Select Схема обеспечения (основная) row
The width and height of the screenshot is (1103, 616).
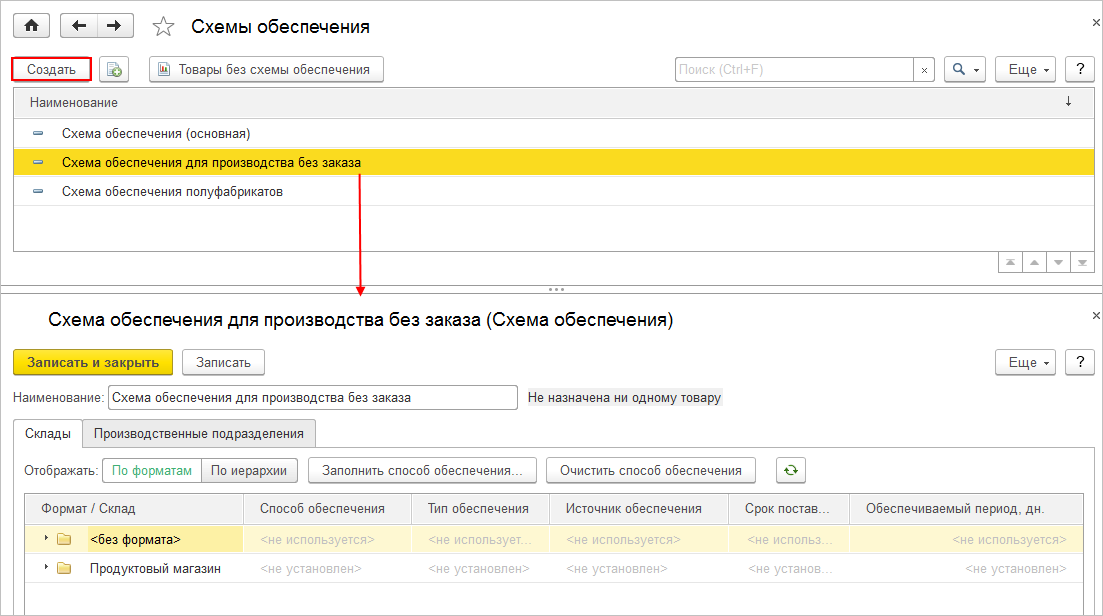pos(554,134)
